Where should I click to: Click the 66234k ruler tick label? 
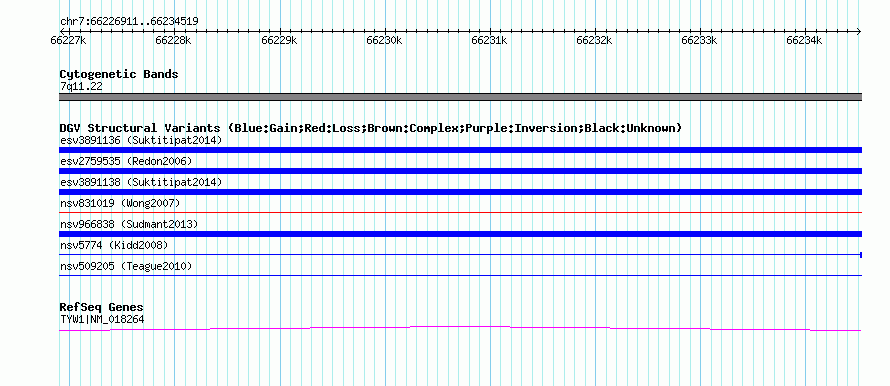click(804, 40)
